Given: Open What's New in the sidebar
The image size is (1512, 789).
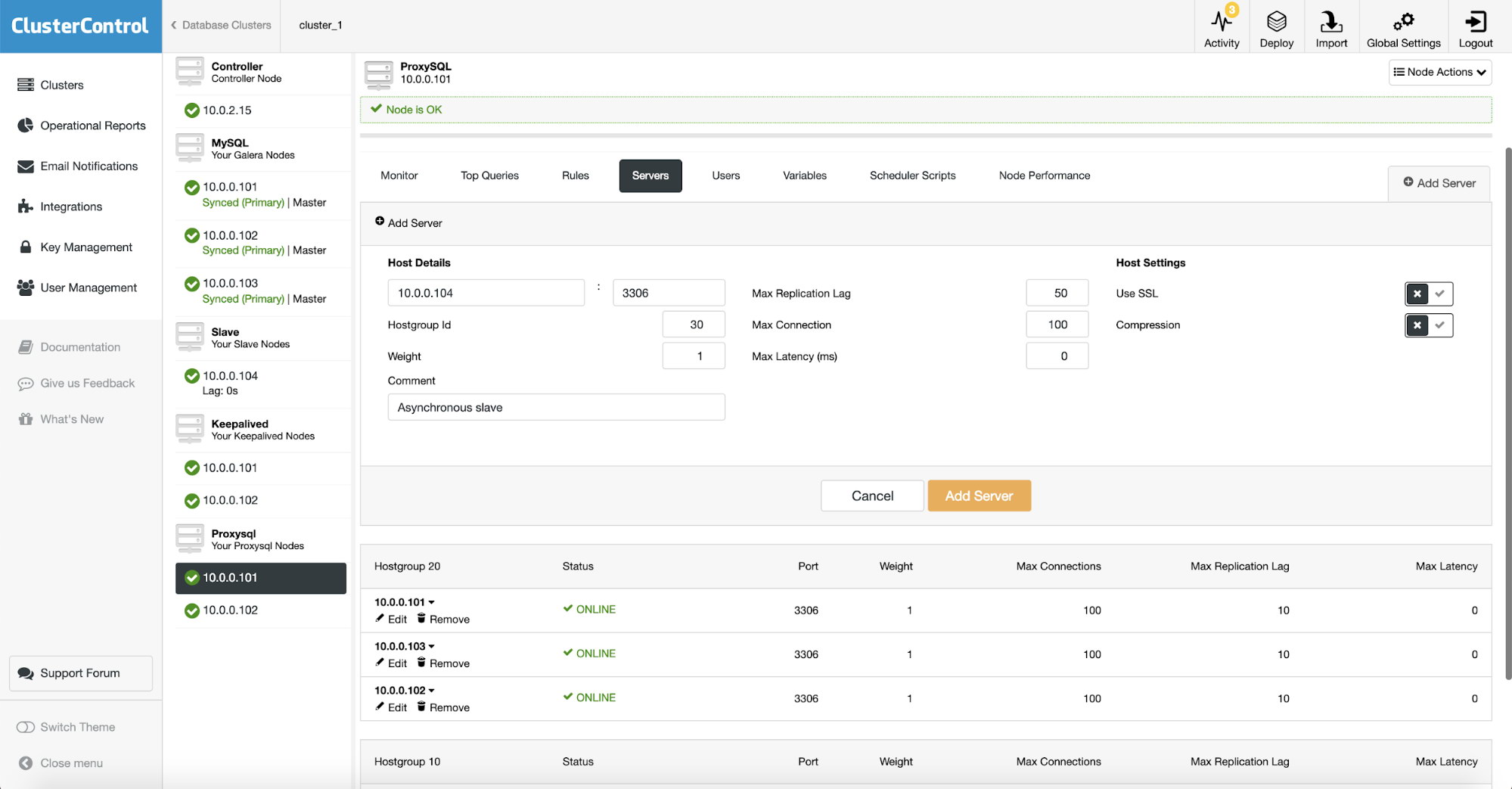Looking at the screenshot, I should 61,419.
